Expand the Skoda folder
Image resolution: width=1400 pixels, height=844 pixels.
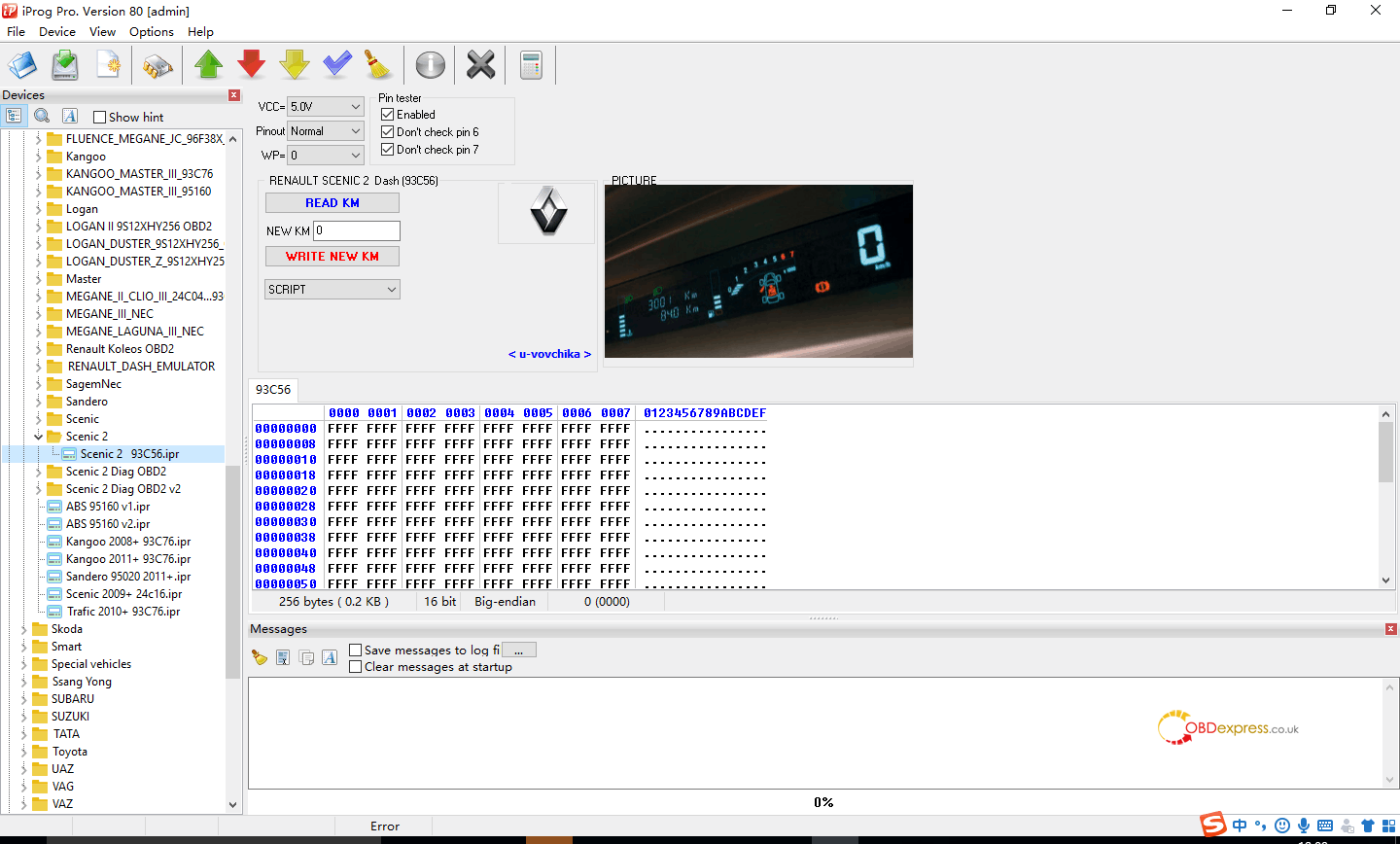pyautogui.click(x=24, y=629)
